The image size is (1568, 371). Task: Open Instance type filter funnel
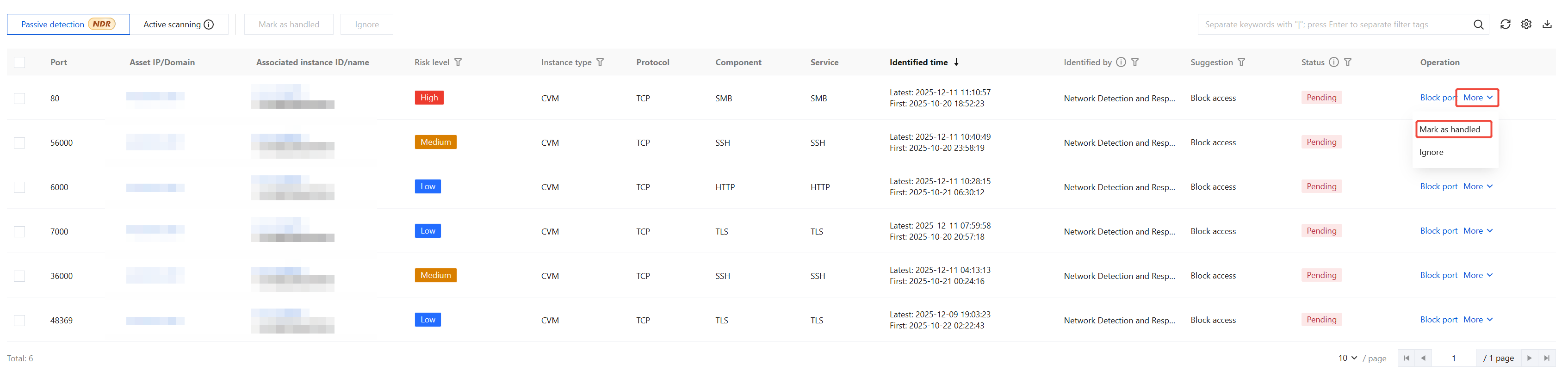click(x=600, y=62)
